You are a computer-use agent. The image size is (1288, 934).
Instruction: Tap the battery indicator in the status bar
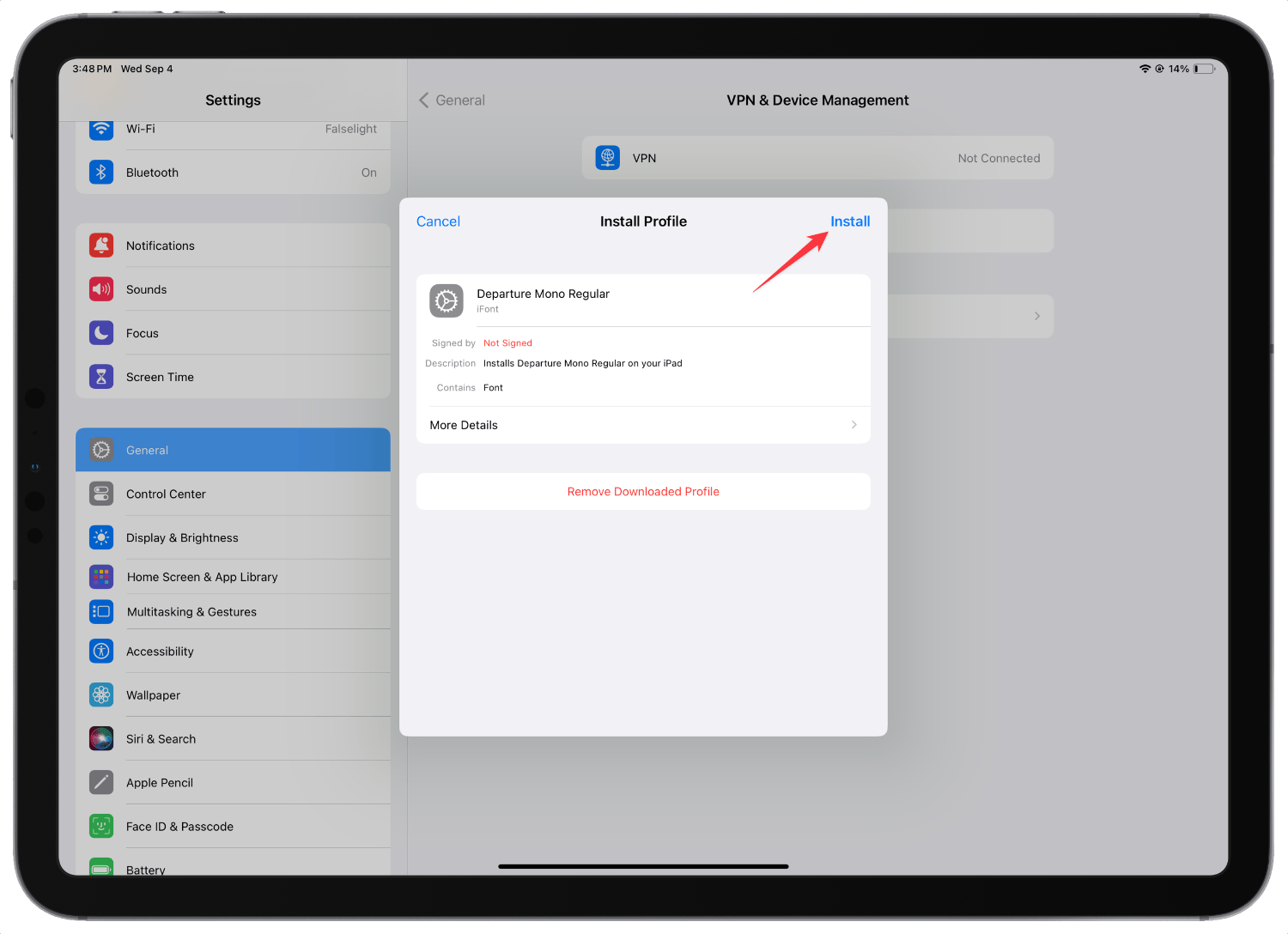point(1204,69)
